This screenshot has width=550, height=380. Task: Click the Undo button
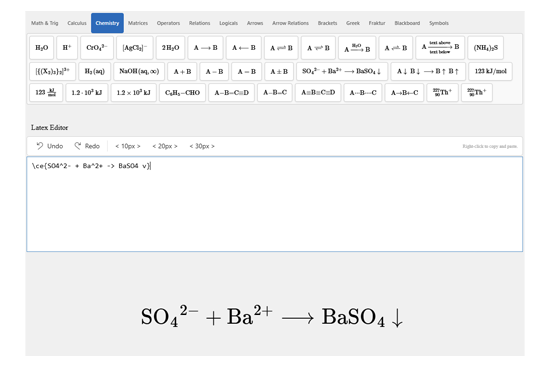pos(50,146)
